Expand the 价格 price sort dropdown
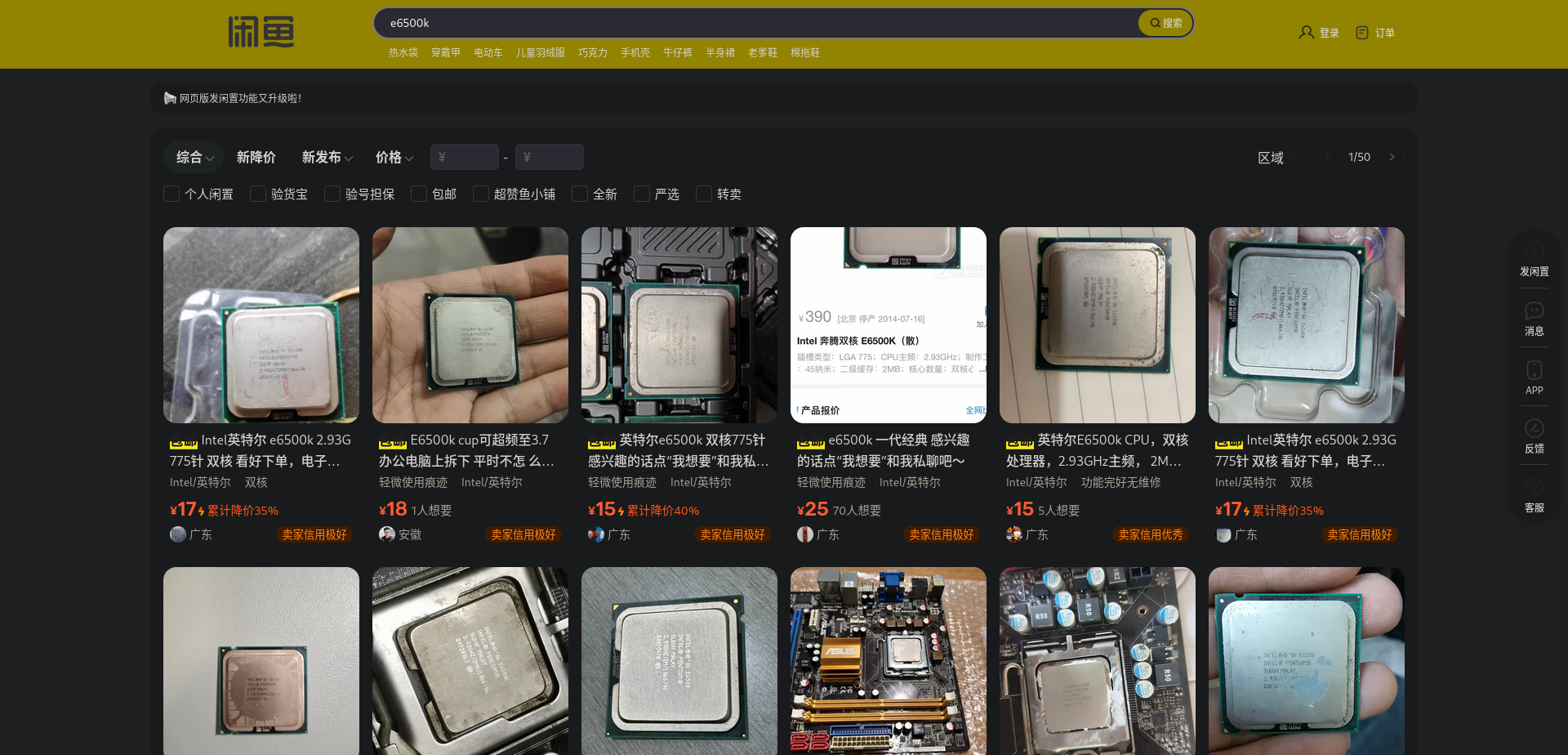This screenshot has height=755, width=1568. point(394,157)
